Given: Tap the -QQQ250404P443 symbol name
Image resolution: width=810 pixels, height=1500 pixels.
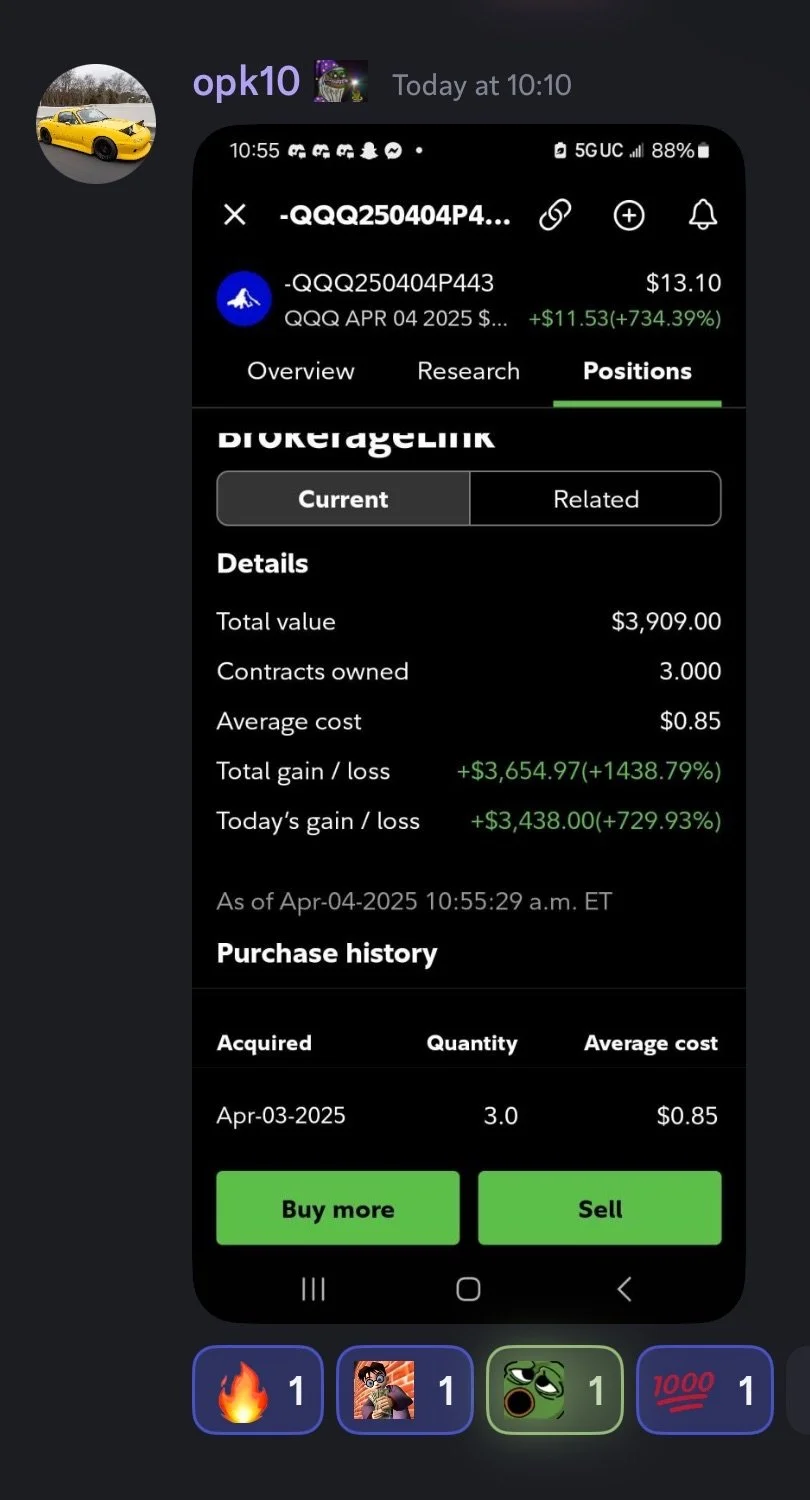Looking at the screenshot, I should tap(389, 283).
